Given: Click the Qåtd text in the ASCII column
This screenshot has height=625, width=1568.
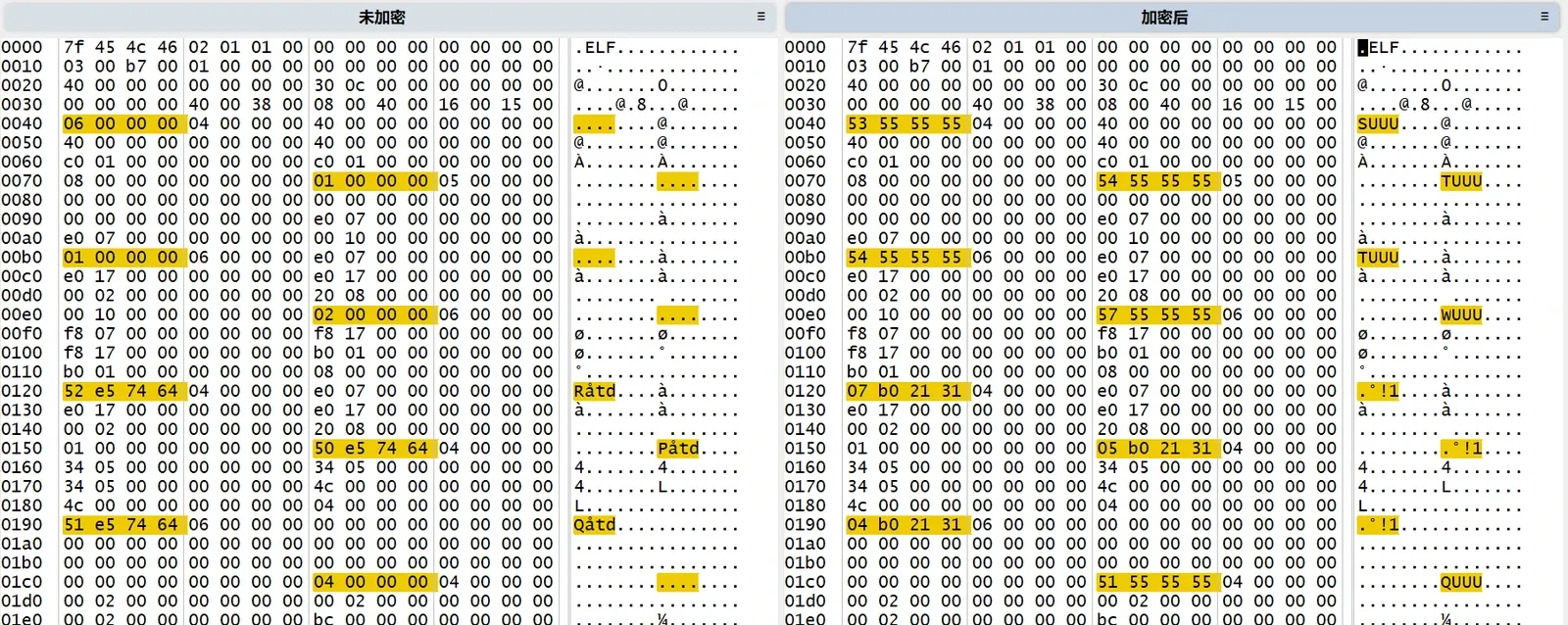Looking at the screenshot, I should pos(595,525).
